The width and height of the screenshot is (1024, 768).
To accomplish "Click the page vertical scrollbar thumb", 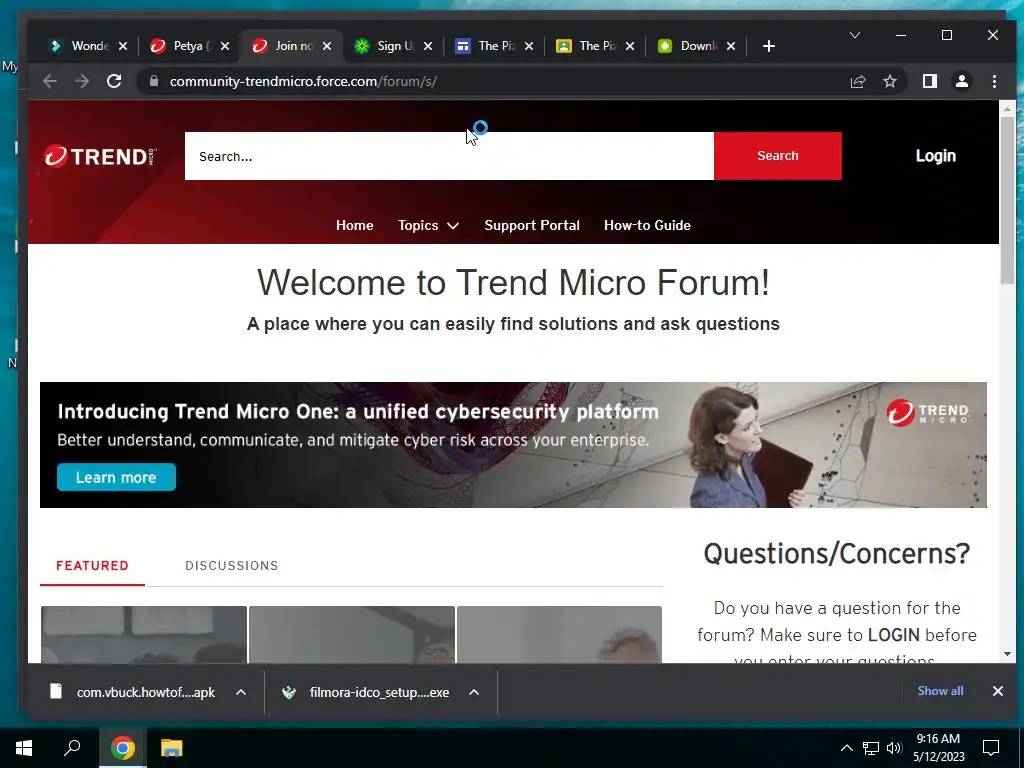I will pyautogui.click(x=1007, y=199).
